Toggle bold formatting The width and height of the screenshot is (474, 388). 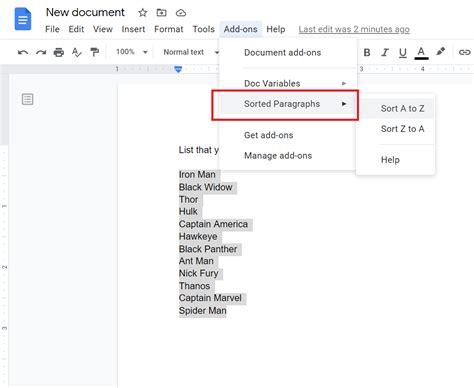pos(367,52)
